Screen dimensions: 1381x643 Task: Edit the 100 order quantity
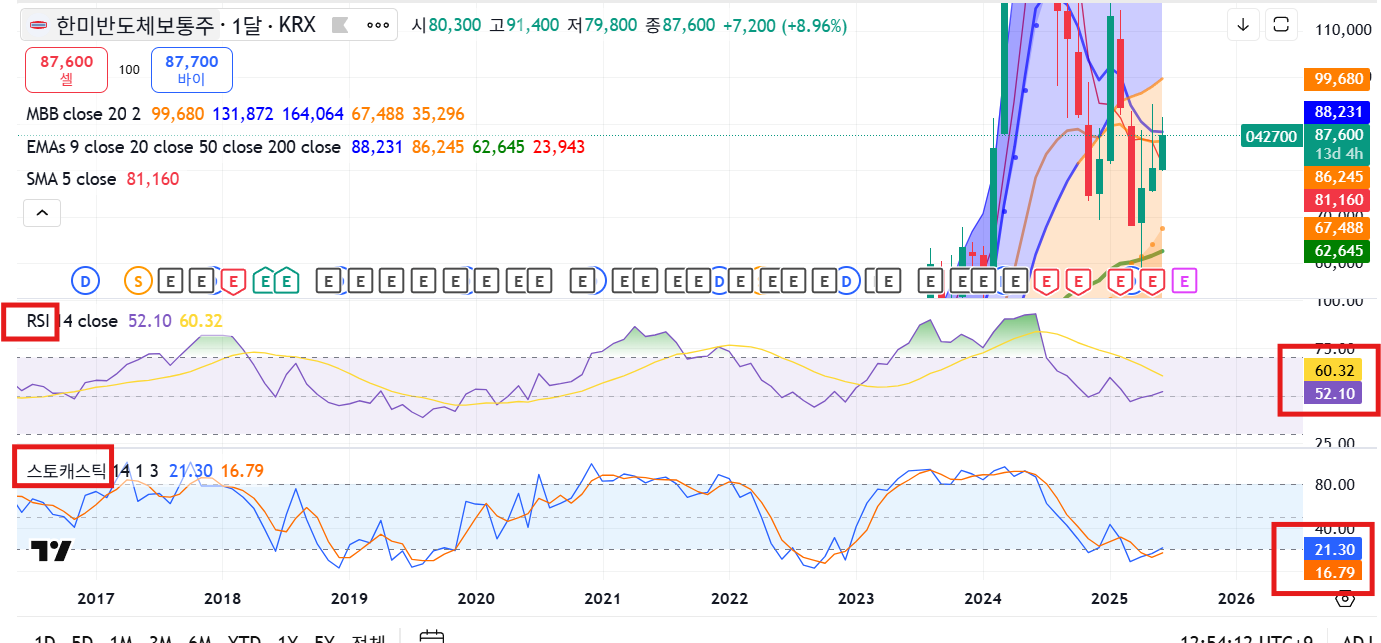[x=129, y=70]
